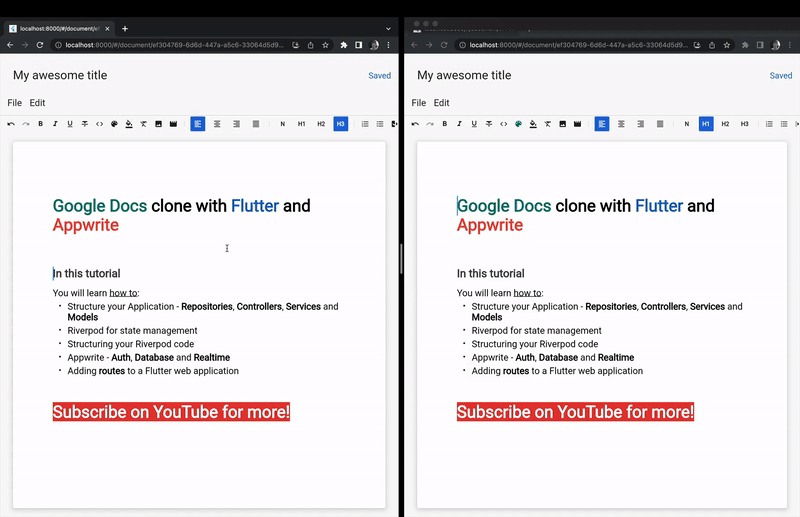Screen dimensions: 800x517
Task: Toggle Bold in the left window toolbar
Action: [40, 124]
